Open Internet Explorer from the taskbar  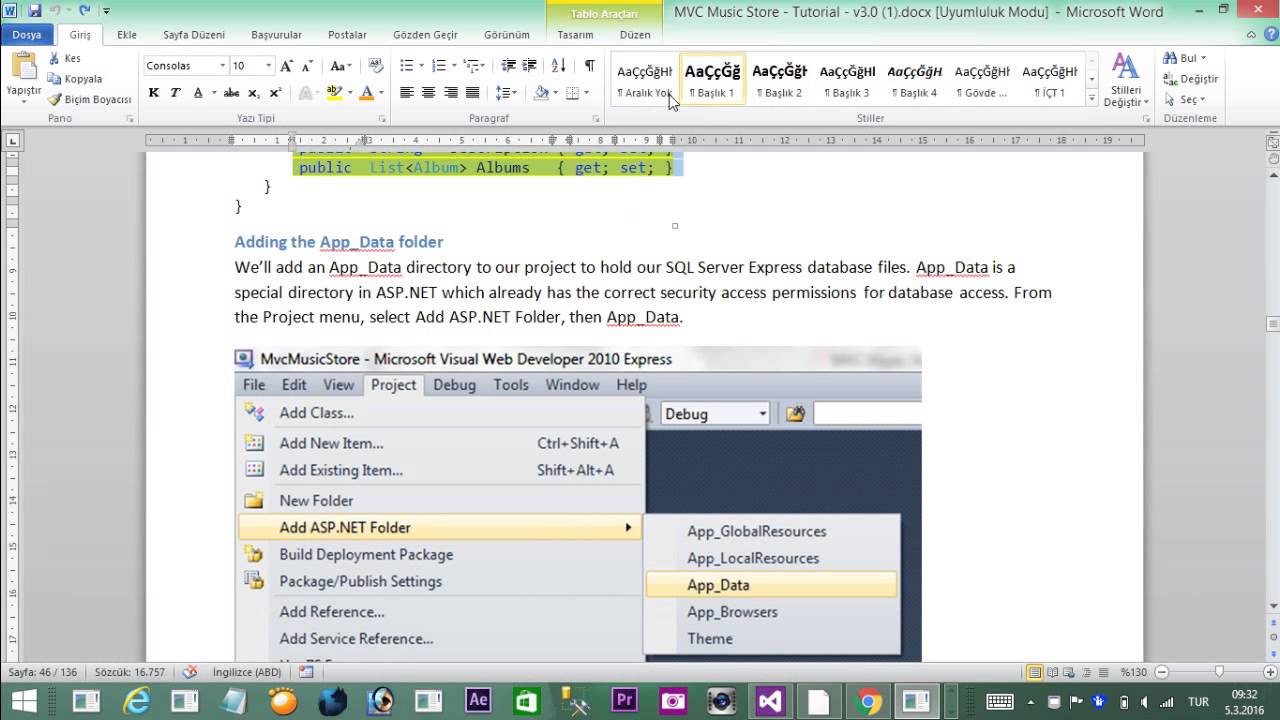pos(137,701)
